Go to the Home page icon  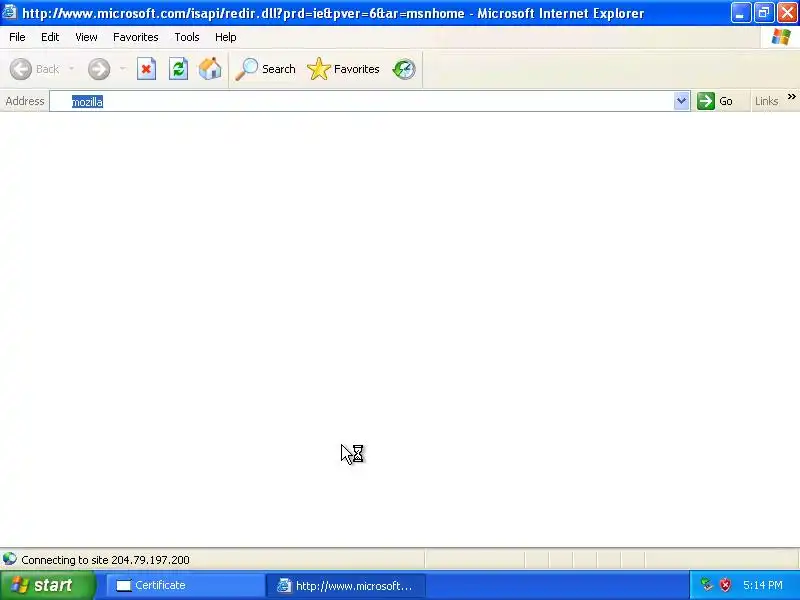pyautogui.click(x=210, y=69)
